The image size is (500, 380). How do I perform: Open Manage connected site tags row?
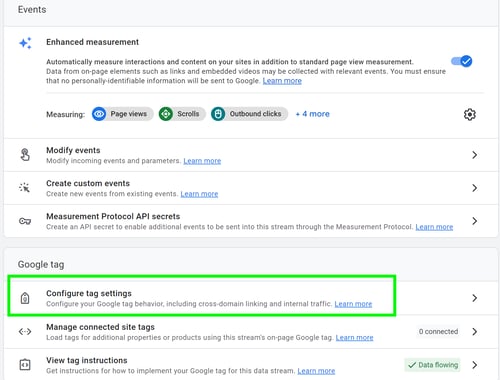[251, 332]
